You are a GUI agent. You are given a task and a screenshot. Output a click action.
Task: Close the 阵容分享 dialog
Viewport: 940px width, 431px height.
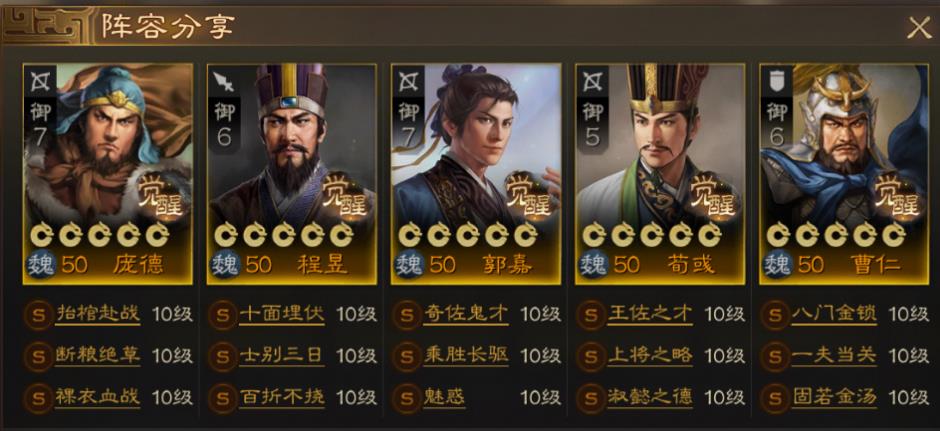918,28
